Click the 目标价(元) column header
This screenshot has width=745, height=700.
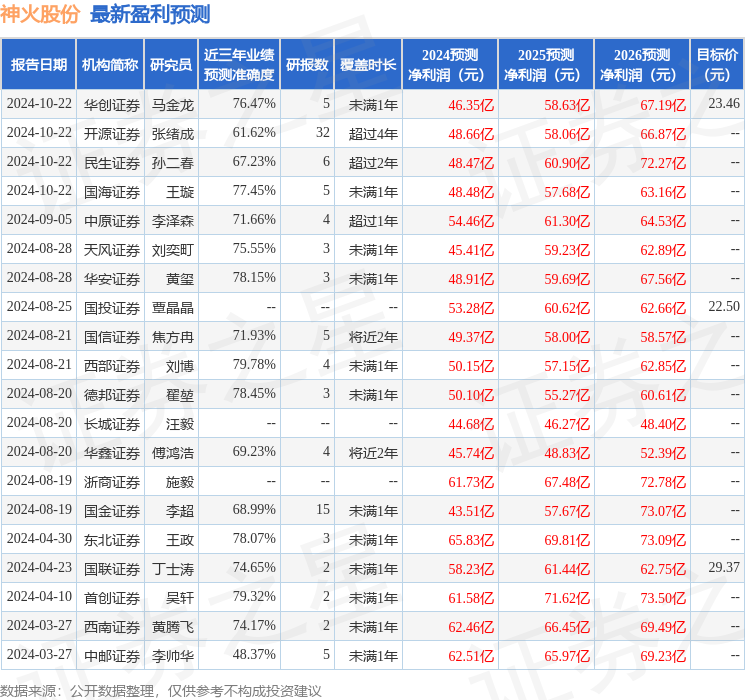click(717, 64)
